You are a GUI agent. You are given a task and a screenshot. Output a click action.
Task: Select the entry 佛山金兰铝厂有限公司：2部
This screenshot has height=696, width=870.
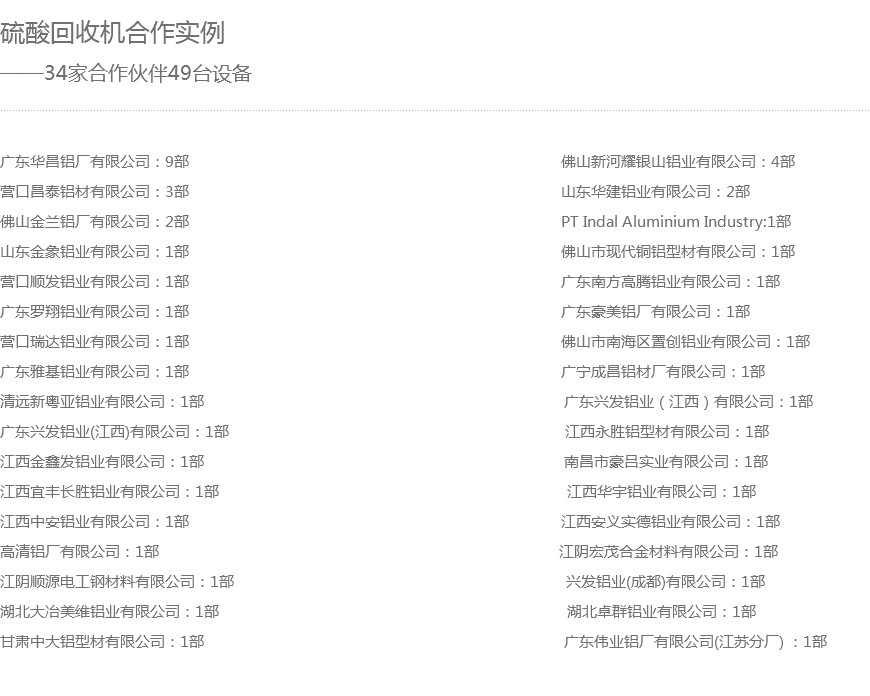click(x=95, y=221)
